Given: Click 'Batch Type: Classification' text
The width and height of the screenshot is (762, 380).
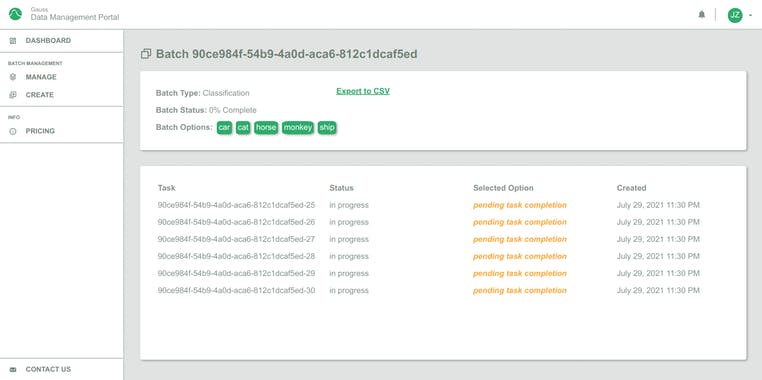Looking at the screenshot, I should pos(203,93).
